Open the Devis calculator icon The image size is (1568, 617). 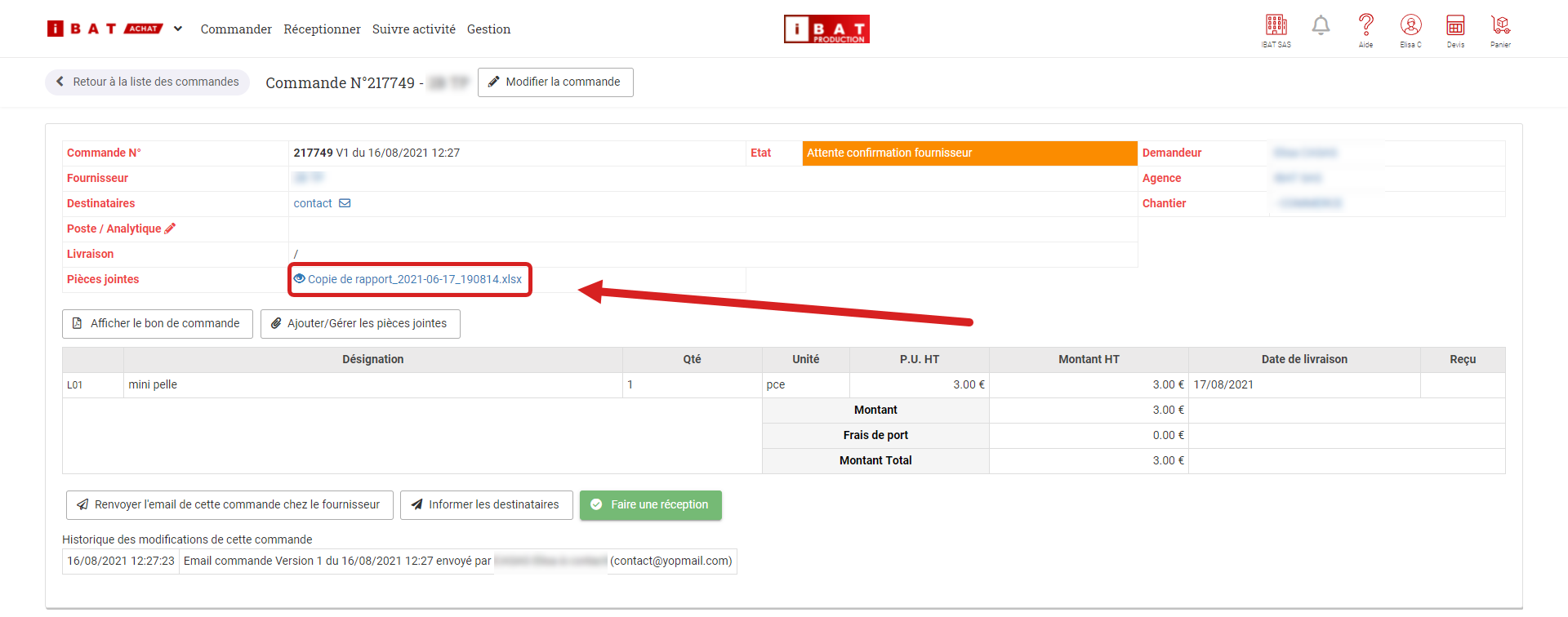coord(1455,26)
